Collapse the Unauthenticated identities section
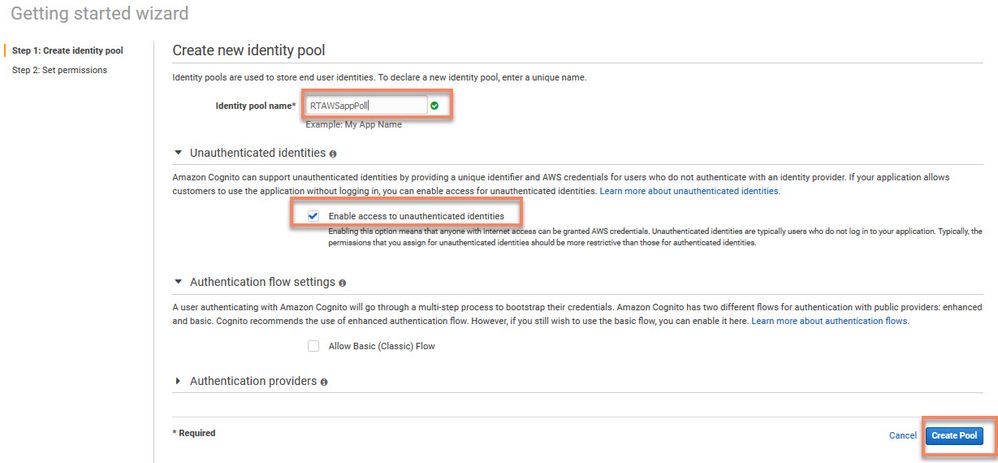This screenshot has height=463, width=998. point(179,153)
